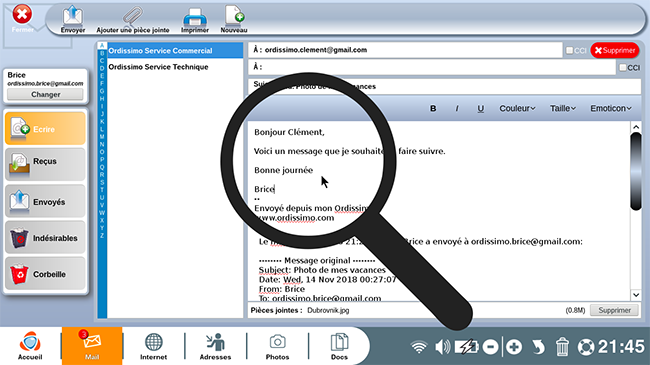This screenshot has height=365, width=650.
Task: Click the message body scrollbar thumb
Action: point(636,171)
